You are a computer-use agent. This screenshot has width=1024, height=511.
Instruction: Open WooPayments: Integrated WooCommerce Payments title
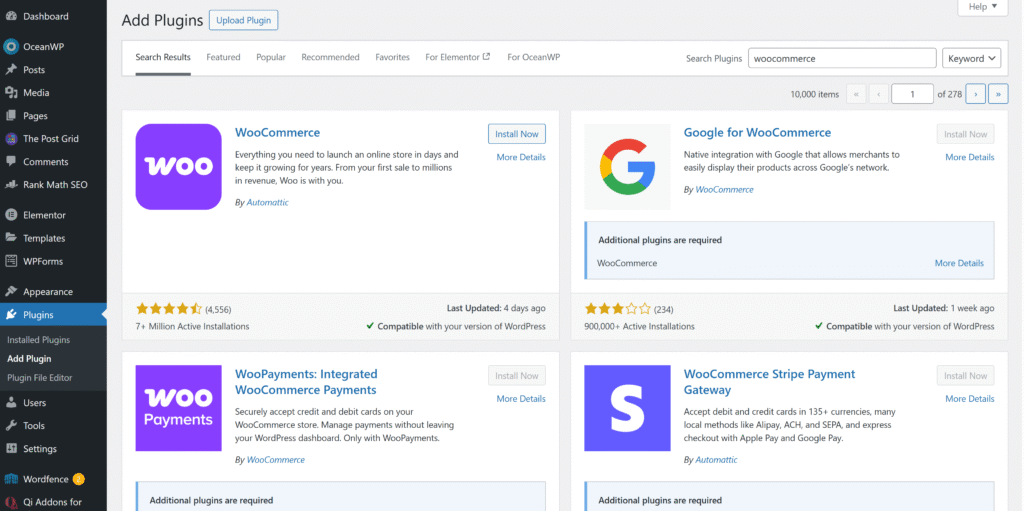click(x=306, y=382)
